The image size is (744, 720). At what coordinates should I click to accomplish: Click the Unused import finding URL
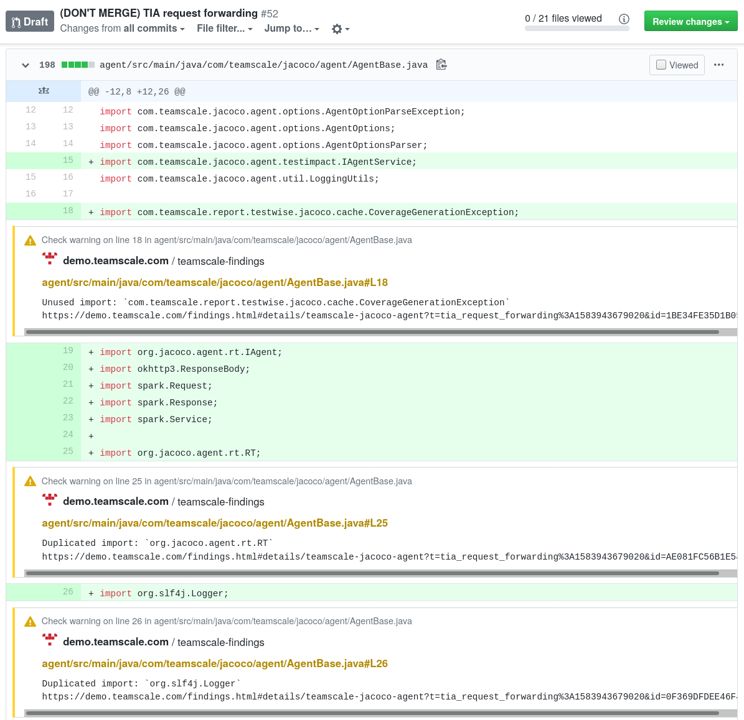coord(389,316)
